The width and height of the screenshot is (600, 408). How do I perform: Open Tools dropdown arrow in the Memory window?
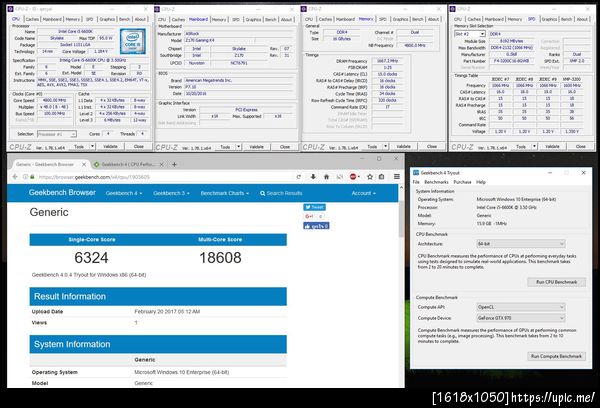385,146
